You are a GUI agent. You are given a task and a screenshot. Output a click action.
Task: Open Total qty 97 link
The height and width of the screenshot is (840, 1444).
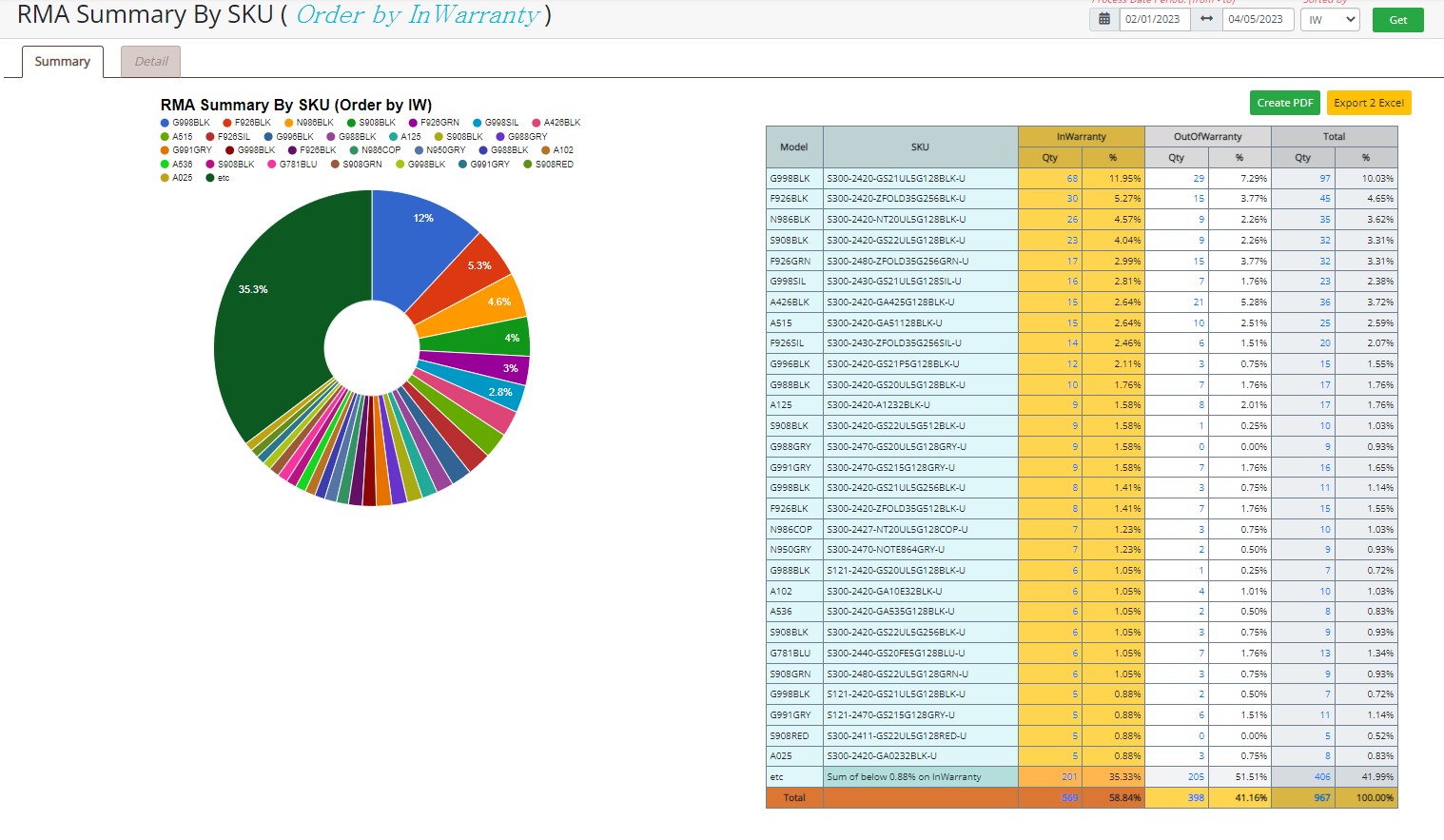pyautogui.click(x=1325, y=178)
